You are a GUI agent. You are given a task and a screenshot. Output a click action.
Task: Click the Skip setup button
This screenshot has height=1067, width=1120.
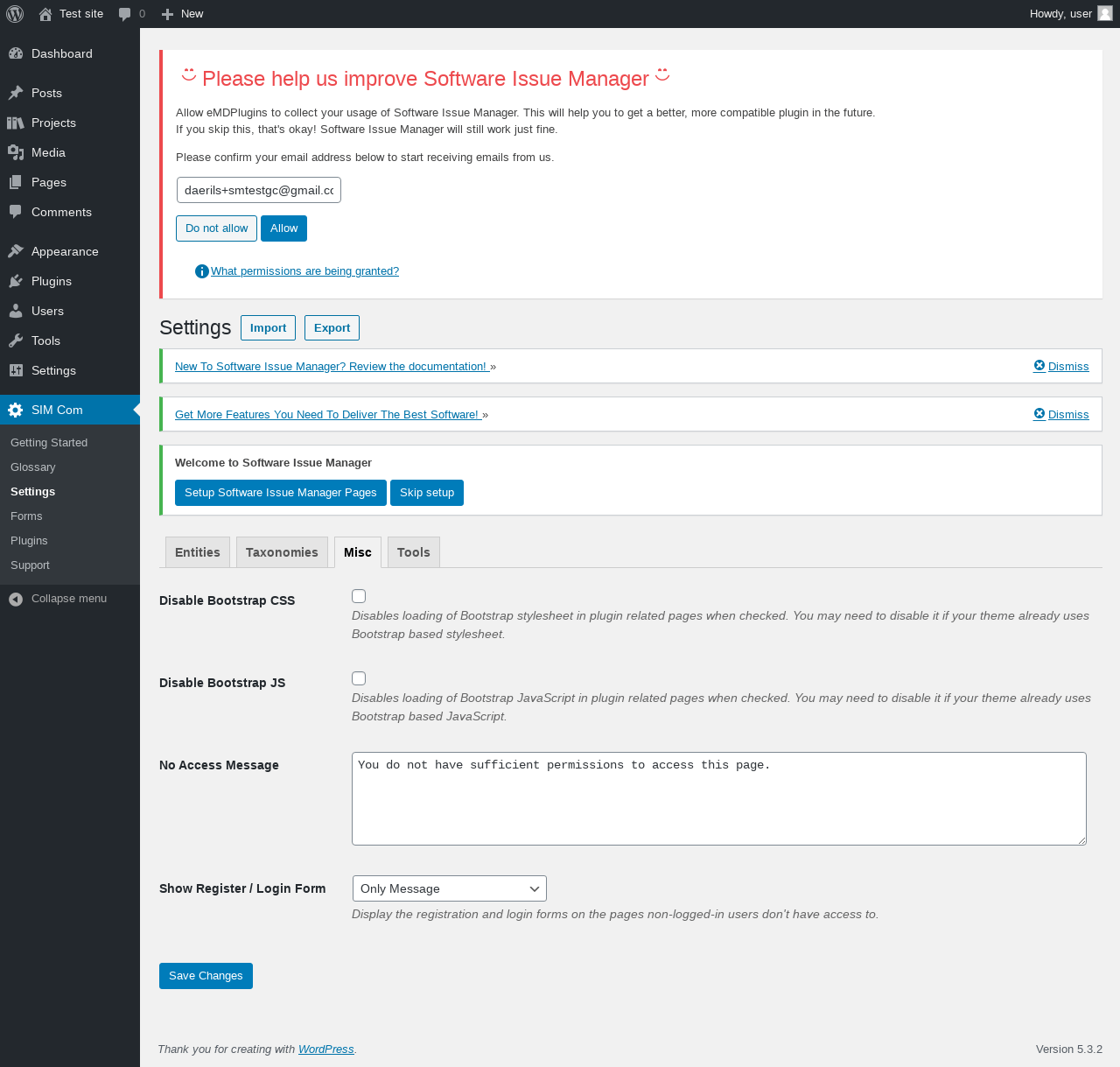(427, 493)
